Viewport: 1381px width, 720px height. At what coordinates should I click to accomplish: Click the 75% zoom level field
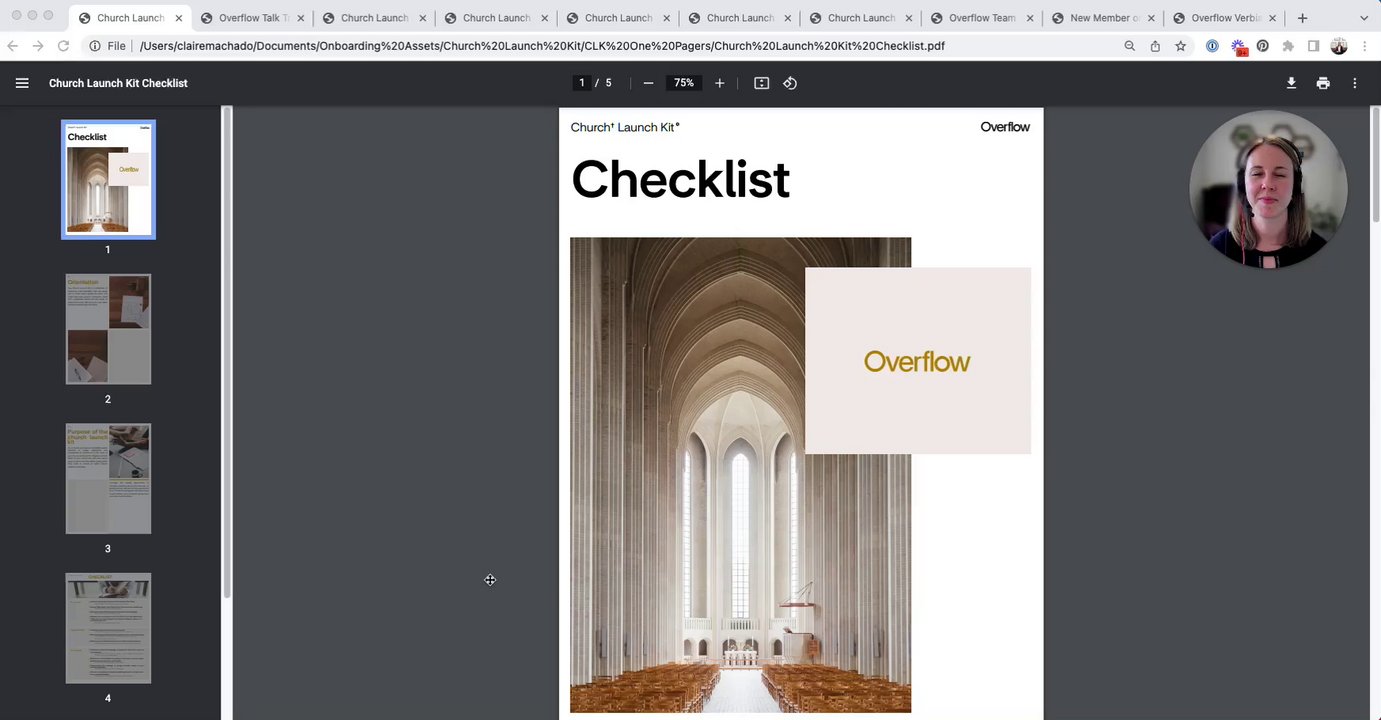coord(684,83)
